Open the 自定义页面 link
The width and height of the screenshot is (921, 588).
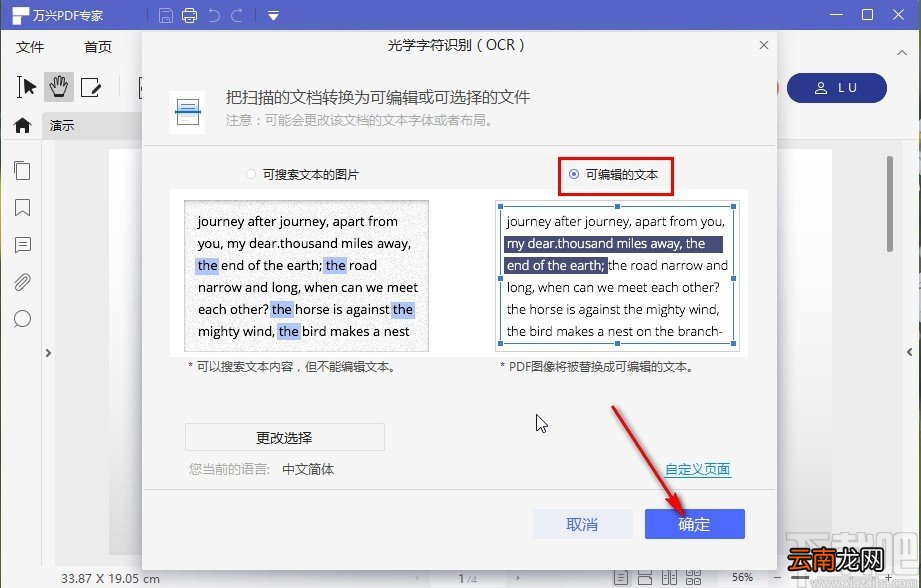point(698,469)
